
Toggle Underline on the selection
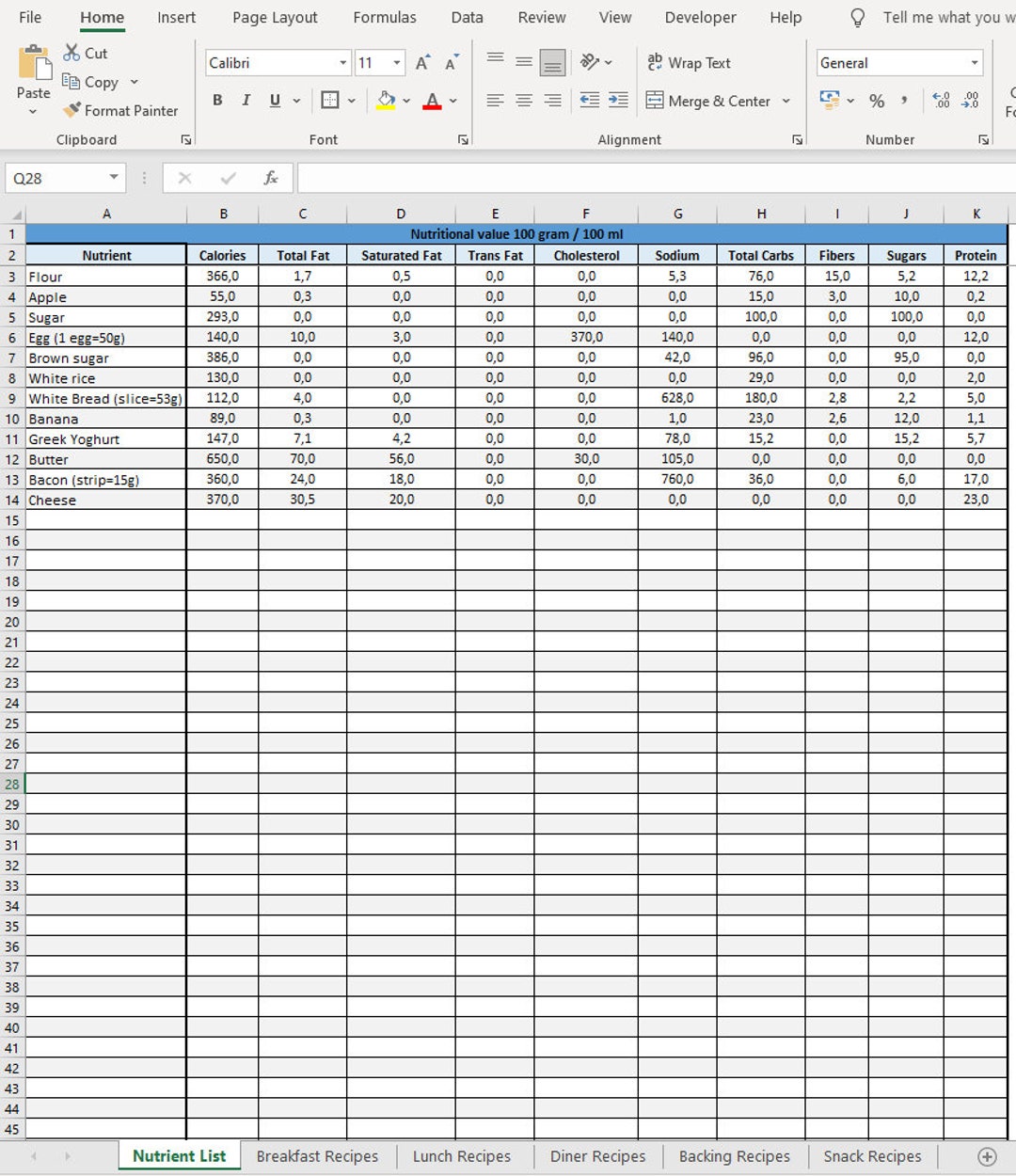click(x=273, y=99)
